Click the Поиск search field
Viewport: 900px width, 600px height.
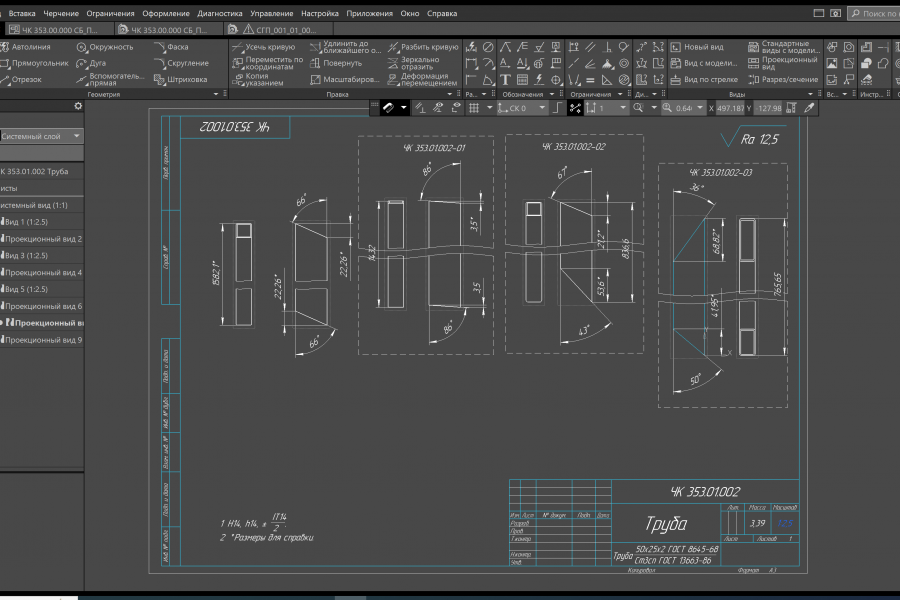(874, 13)
